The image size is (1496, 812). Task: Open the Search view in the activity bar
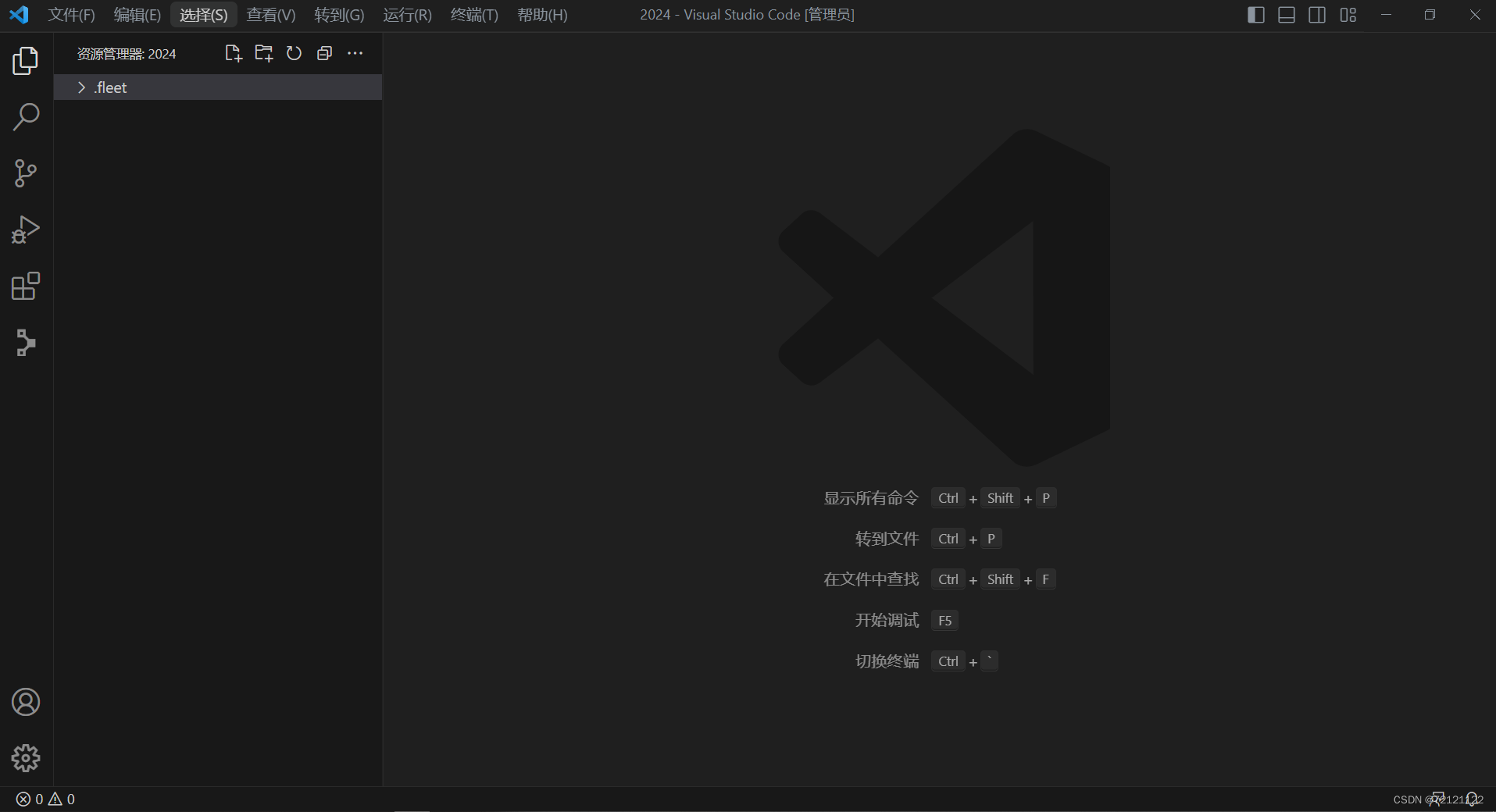26,116
